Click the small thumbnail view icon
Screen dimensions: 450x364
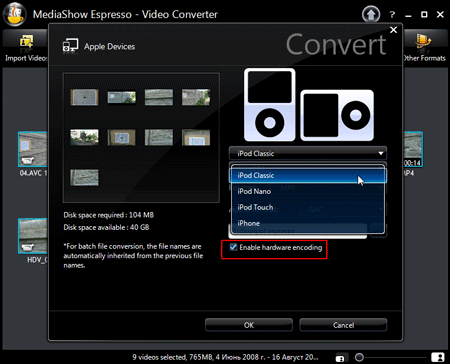click(x=340, y=358)
